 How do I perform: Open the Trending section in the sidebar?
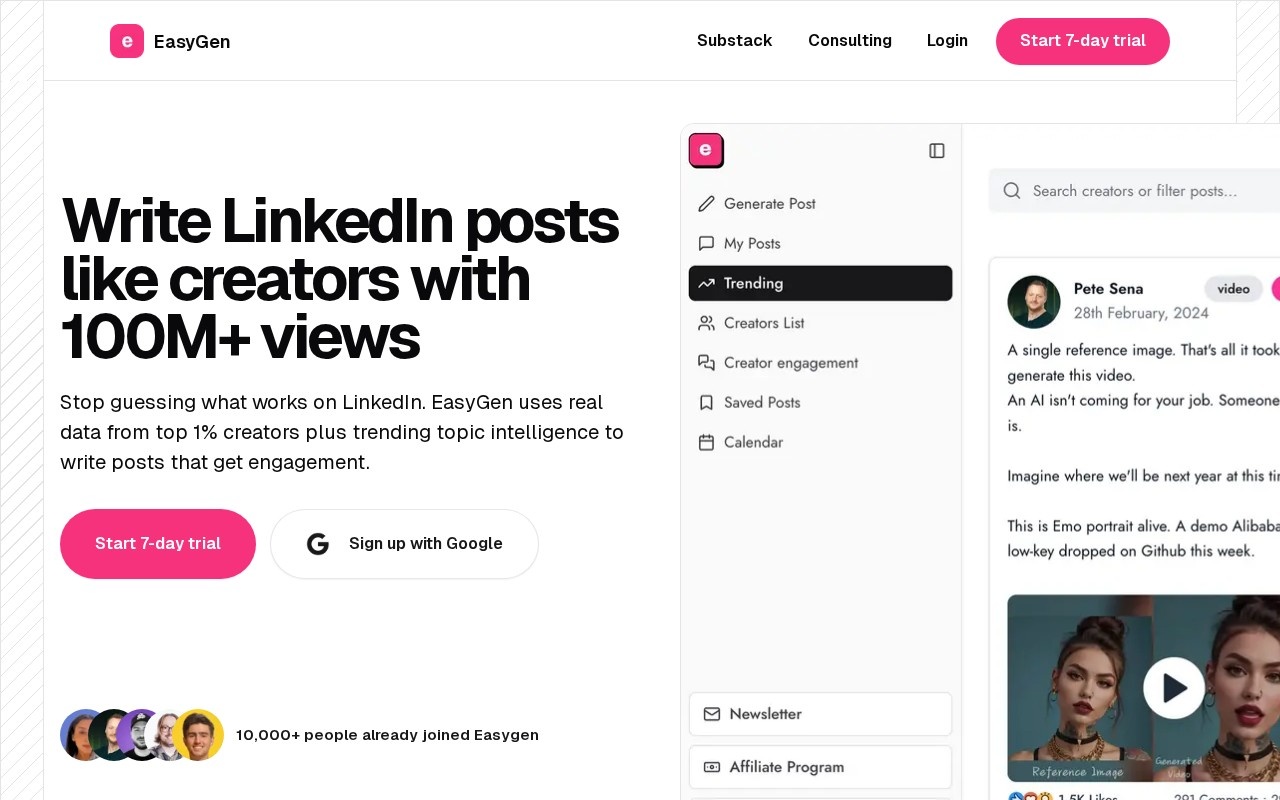[x=820, y=283]
